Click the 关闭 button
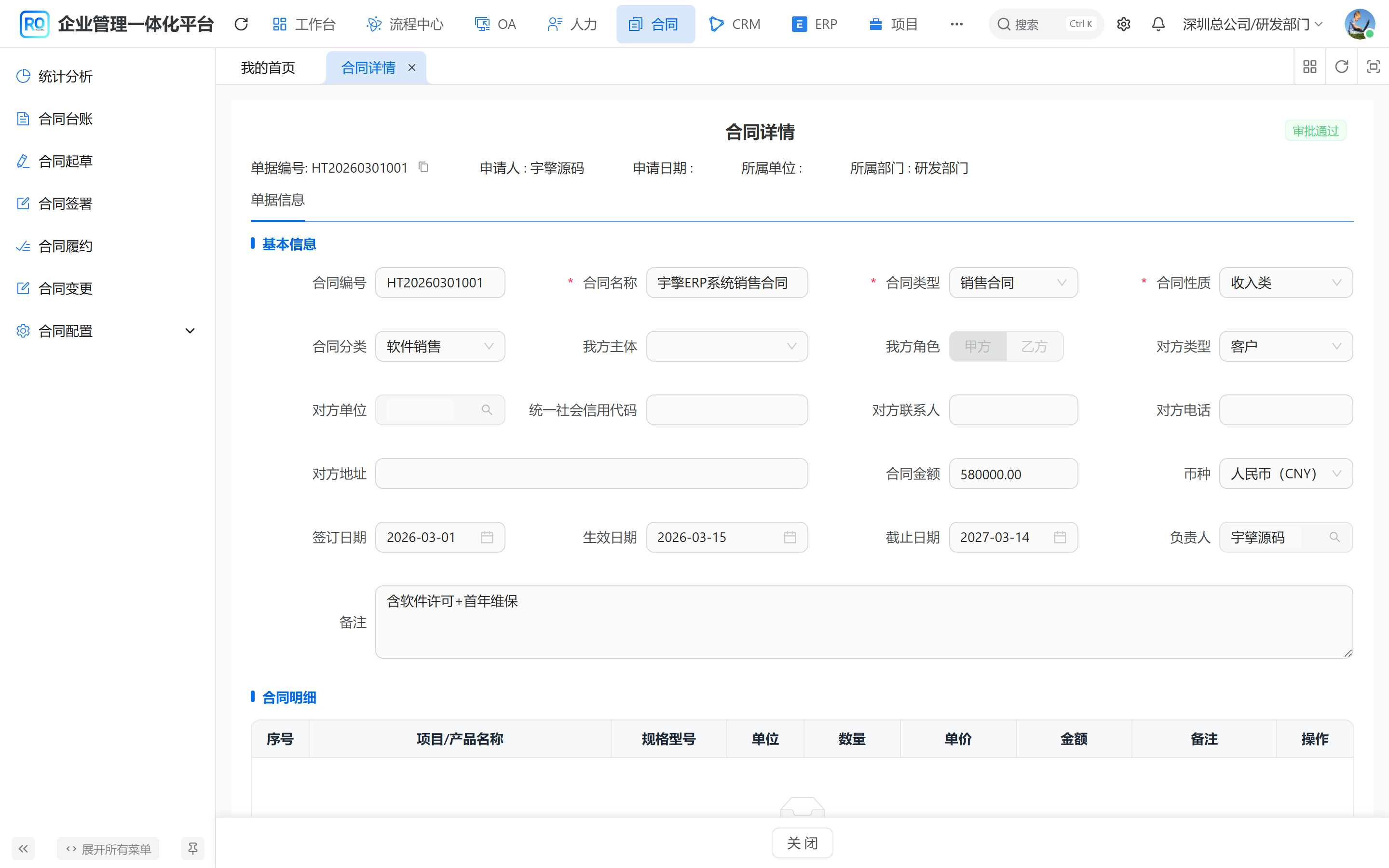This screenshot has height=868, width=1389. [802, 843]
